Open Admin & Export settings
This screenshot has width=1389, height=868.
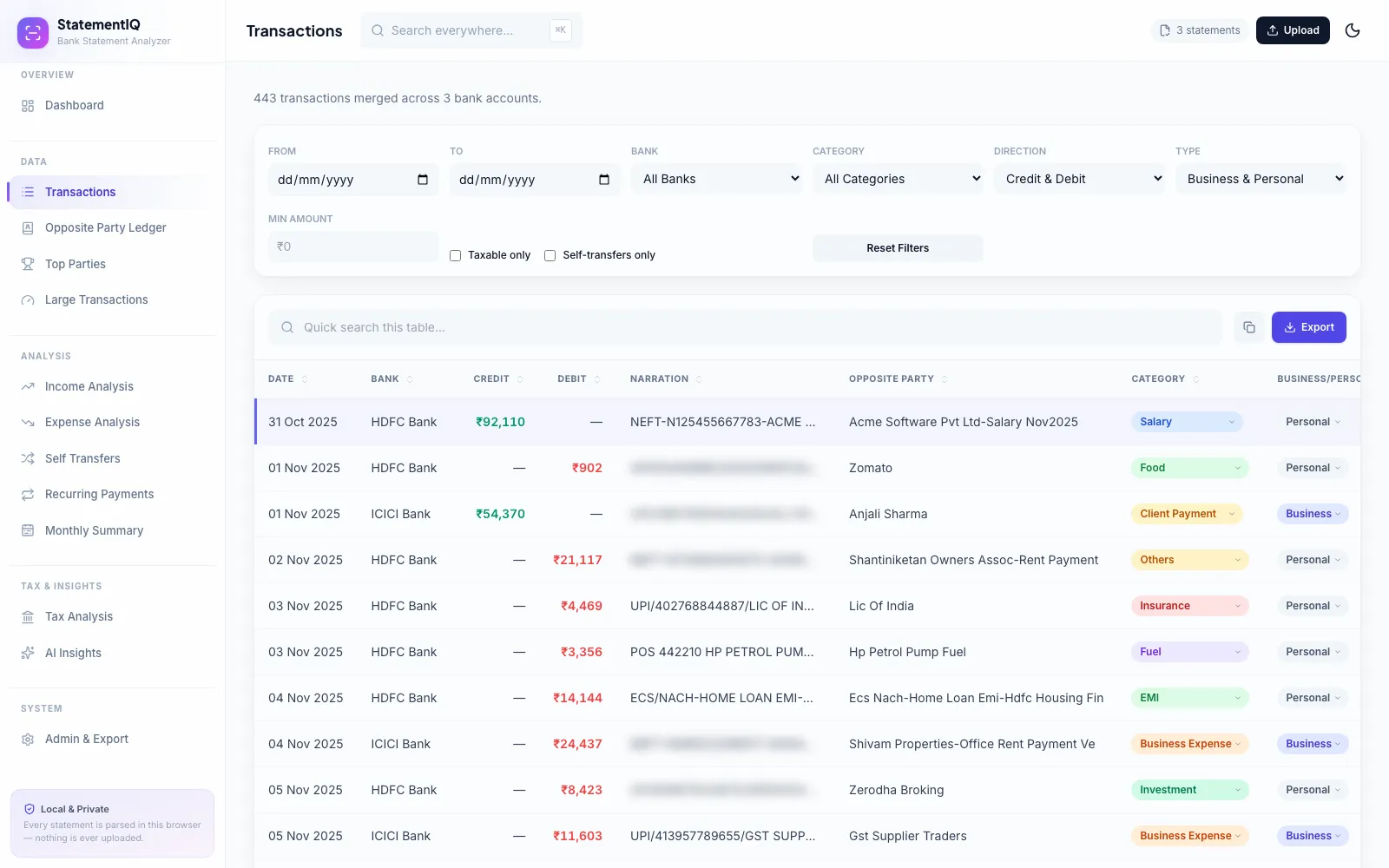point(111,739)
